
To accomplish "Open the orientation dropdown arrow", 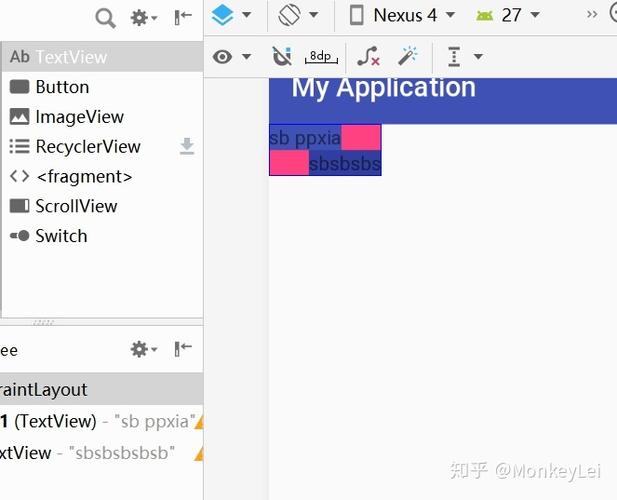I will (x=314, y=15).
